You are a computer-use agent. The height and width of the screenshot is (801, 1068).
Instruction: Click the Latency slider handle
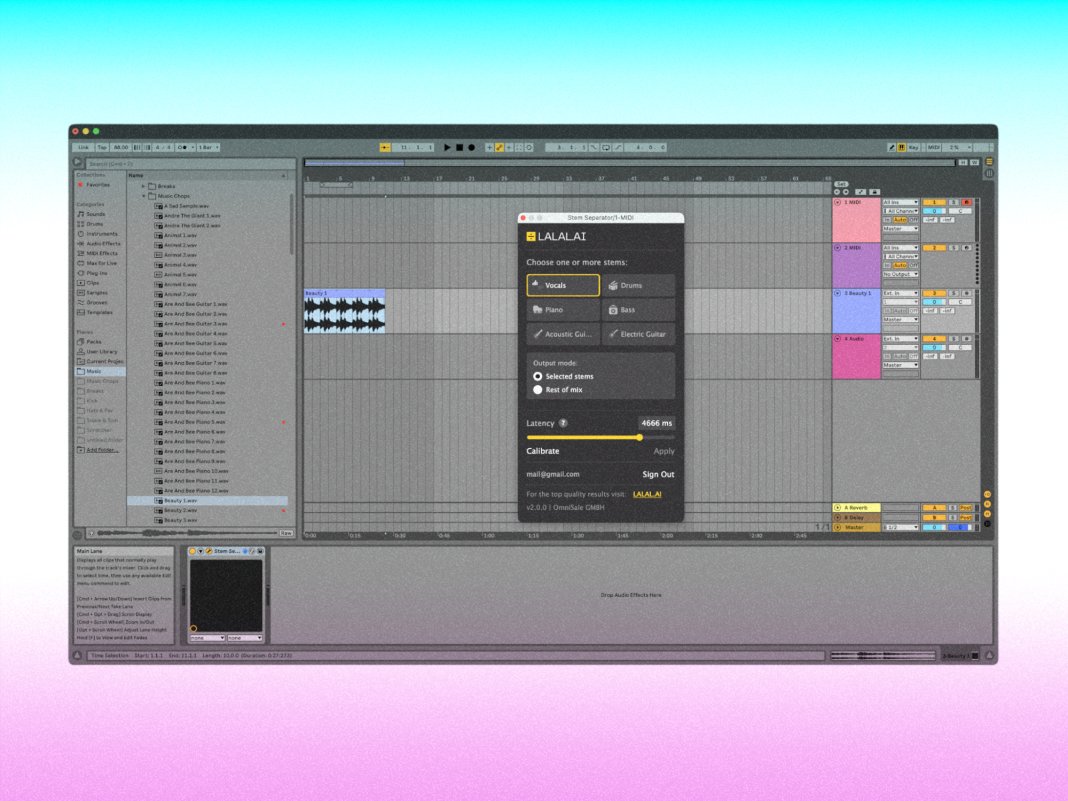tap(640, 437)
